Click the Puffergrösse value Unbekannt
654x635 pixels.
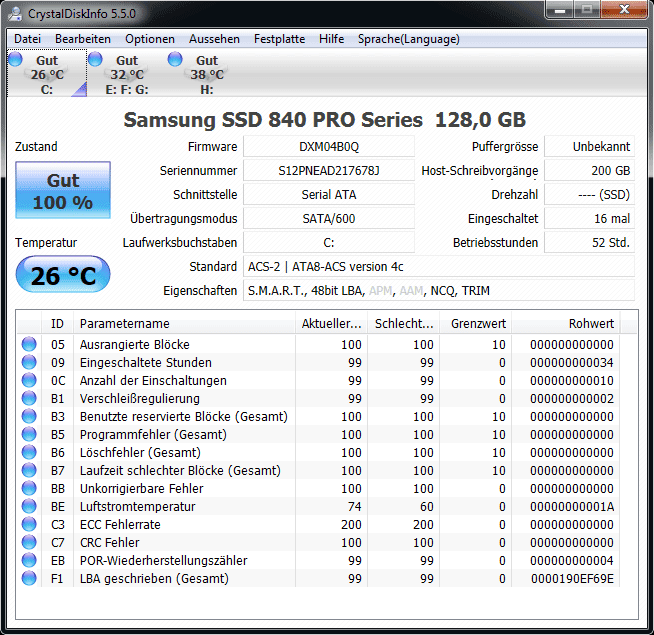589,146
